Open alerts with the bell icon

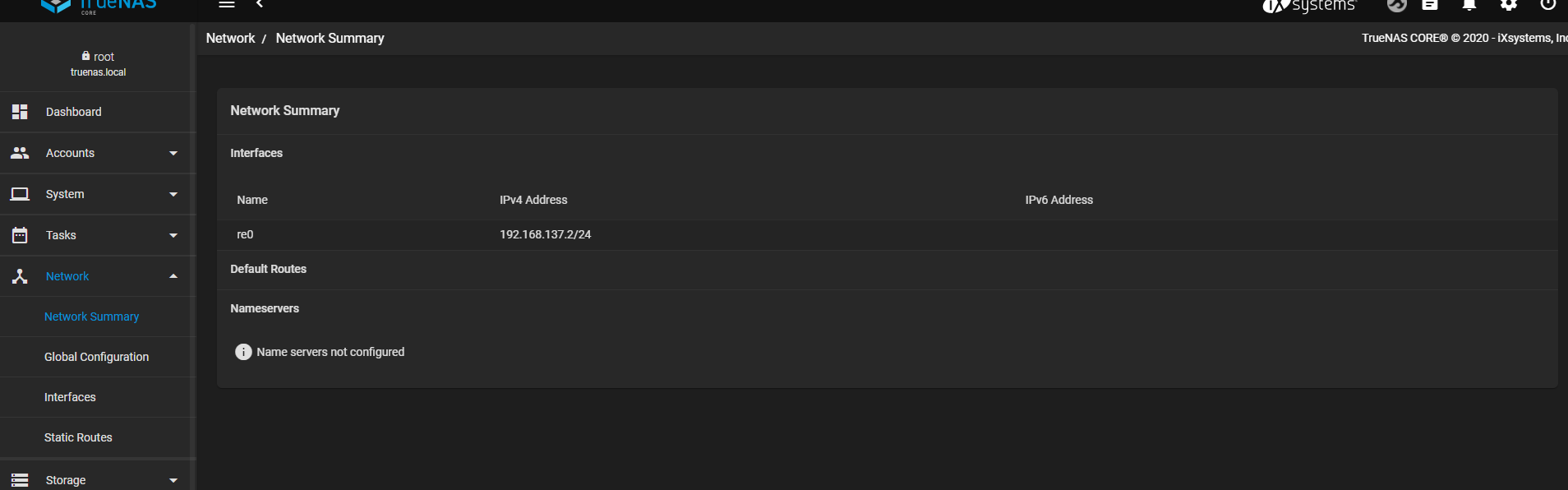point(1469,5)
